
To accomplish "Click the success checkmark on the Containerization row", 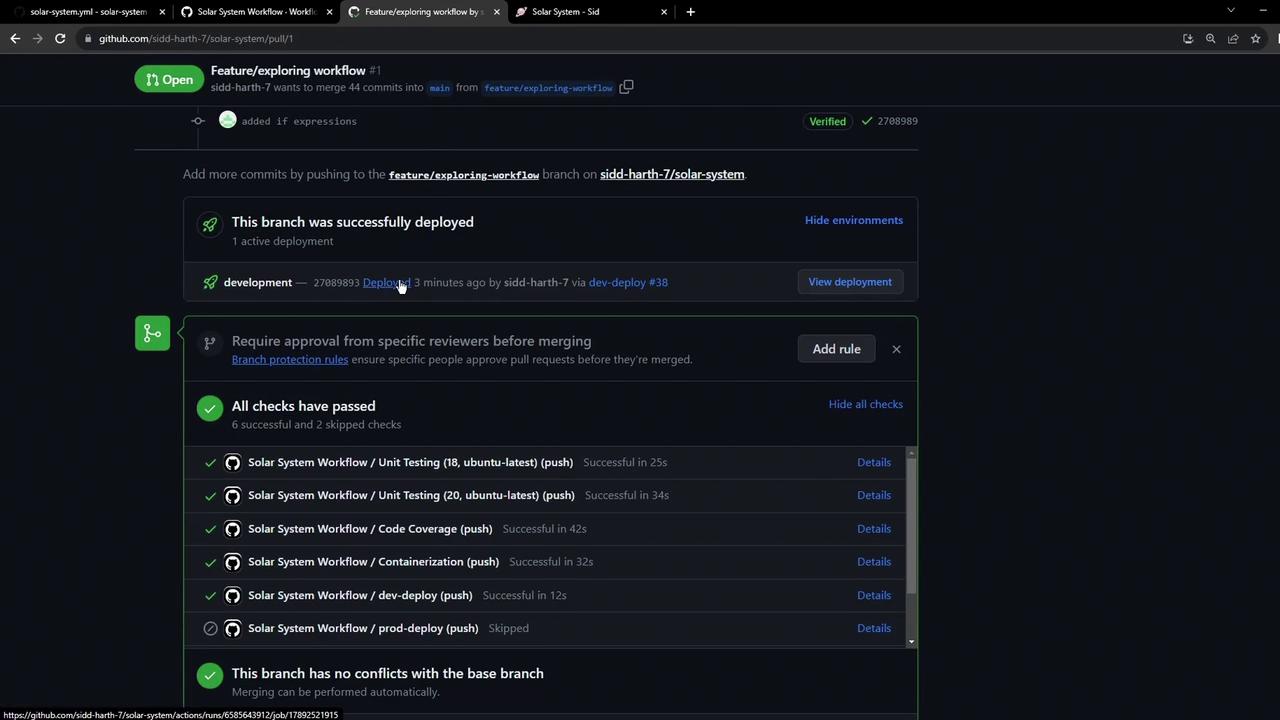I will coord(210,562).
